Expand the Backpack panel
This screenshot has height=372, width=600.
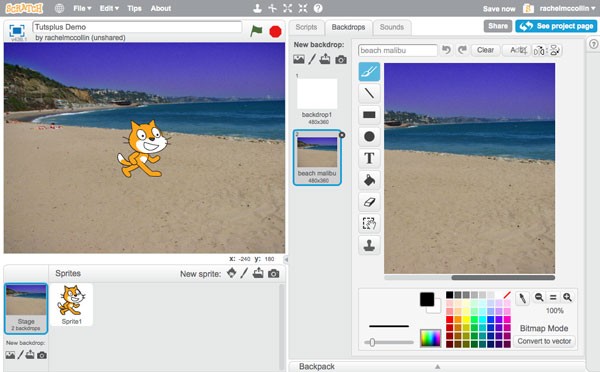coord(437,366)
